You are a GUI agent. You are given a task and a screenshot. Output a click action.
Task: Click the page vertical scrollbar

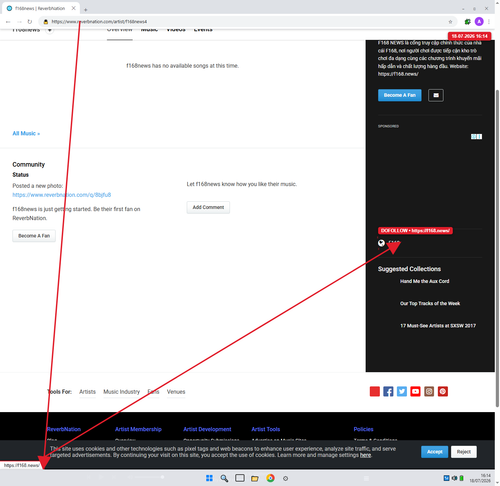497,247
